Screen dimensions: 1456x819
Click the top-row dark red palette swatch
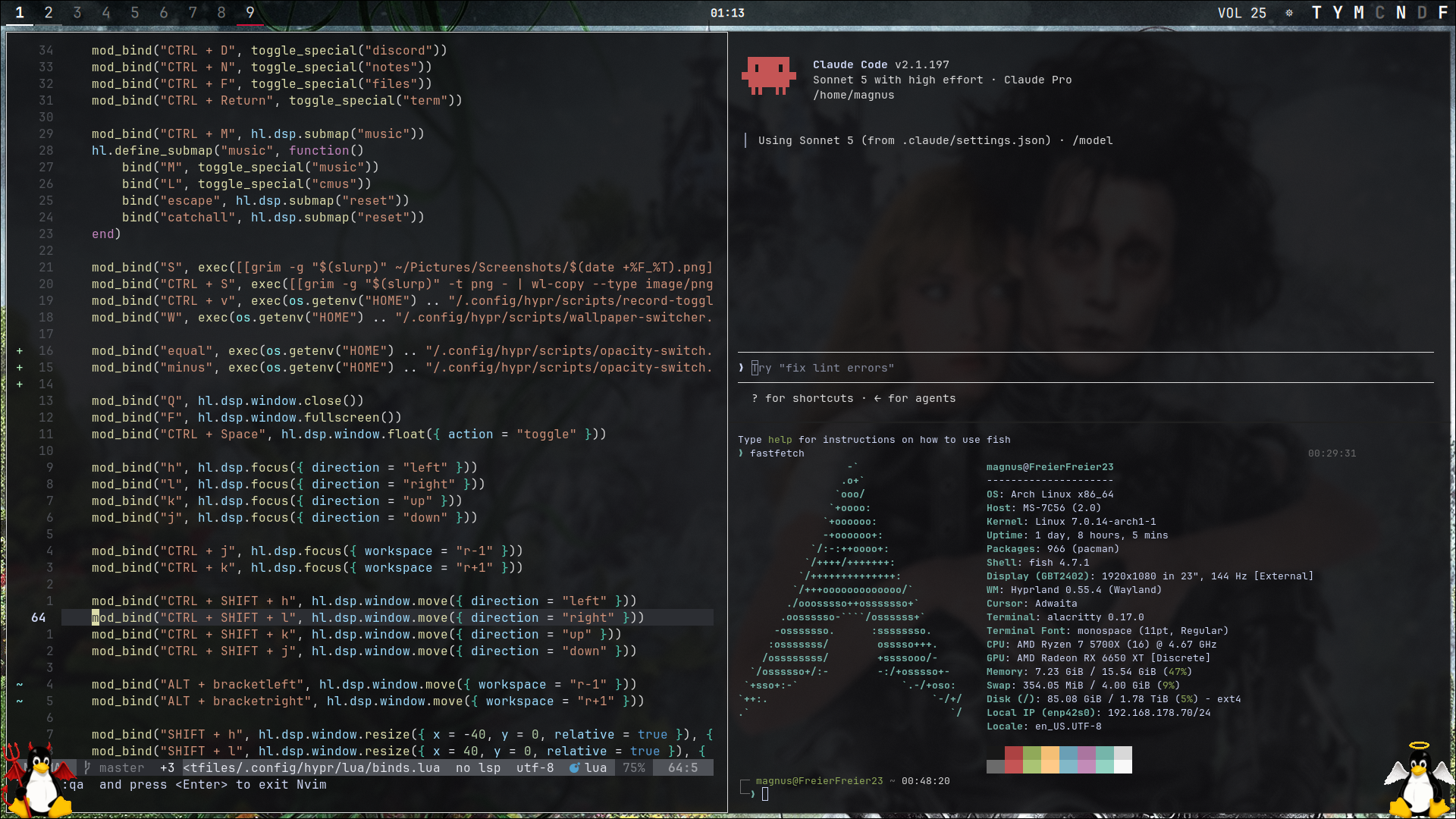(x=1014, y=753)
